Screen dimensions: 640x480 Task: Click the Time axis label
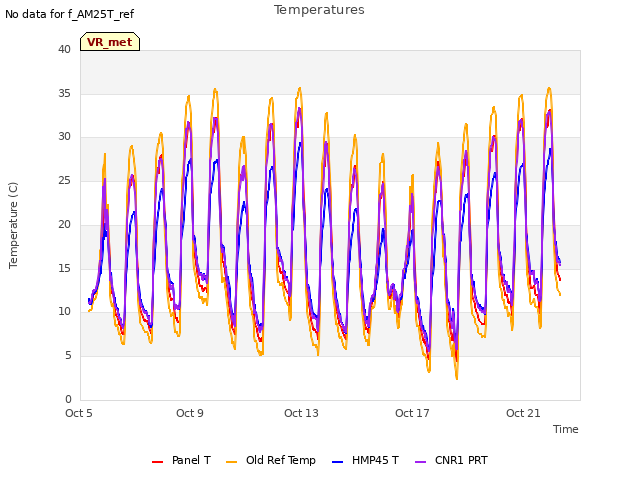click(x=566, y=429)
